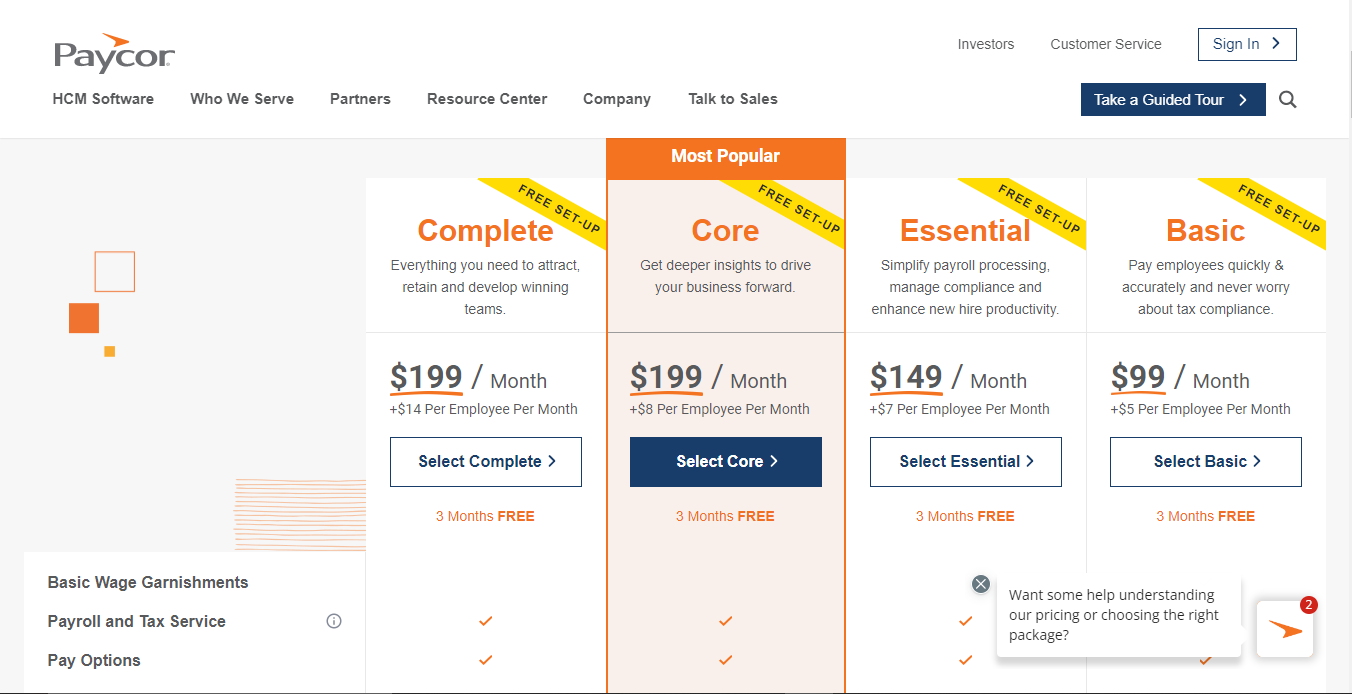Dismiss the chat help popup
Image resolution: width=1352 pixels, height=694 pixels.
(981, 584)
